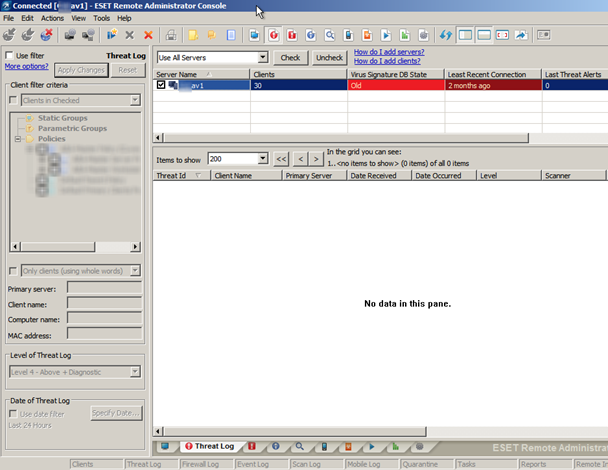Open the Help menu
Viewport: 608px width, 470px height.
(124, 18)
